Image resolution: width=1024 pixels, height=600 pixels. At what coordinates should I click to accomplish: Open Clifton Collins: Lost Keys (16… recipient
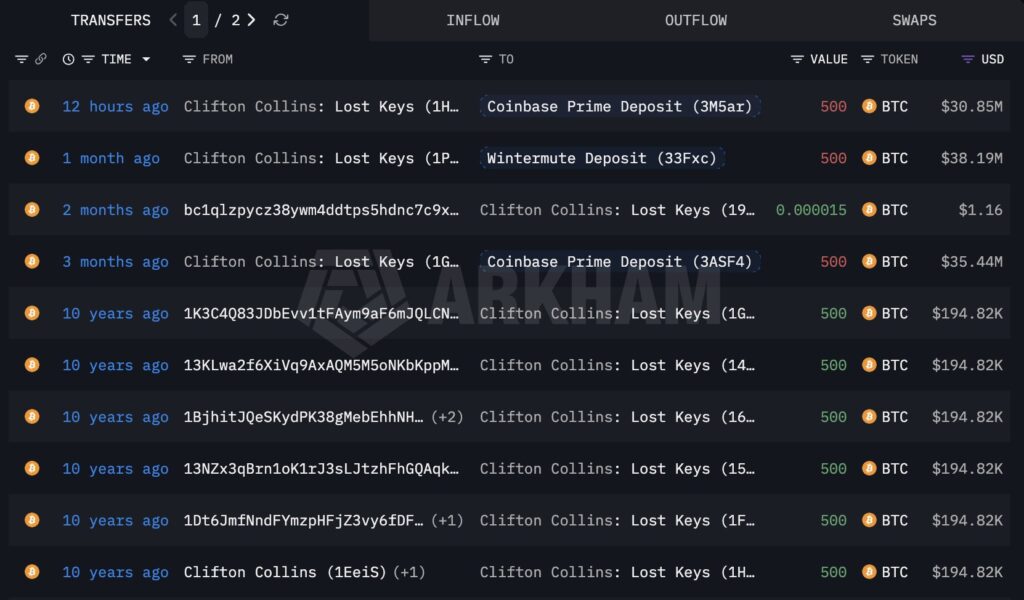[617, 417]
